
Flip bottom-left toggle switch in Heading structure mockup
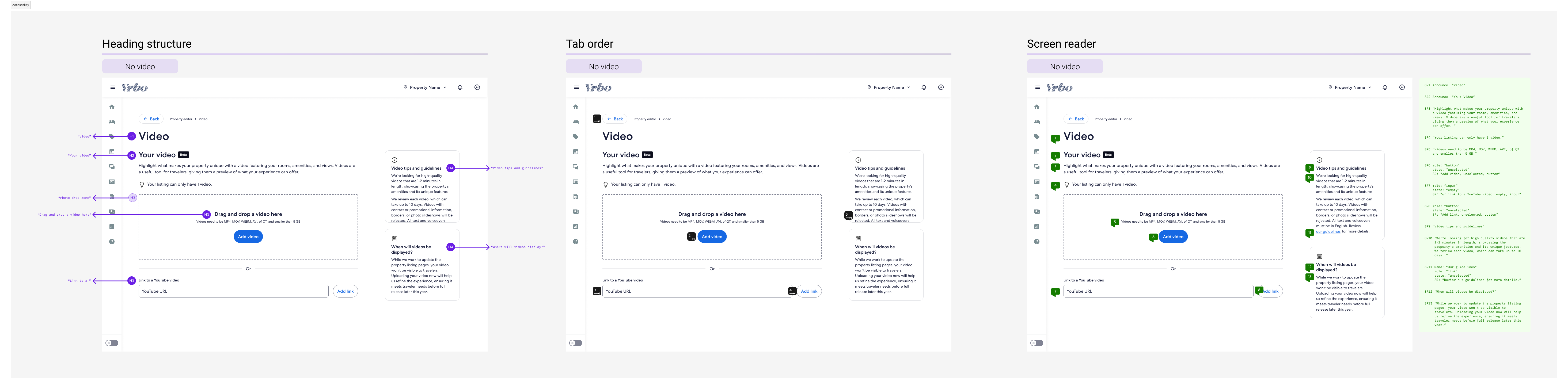click(x=112, y=343)
